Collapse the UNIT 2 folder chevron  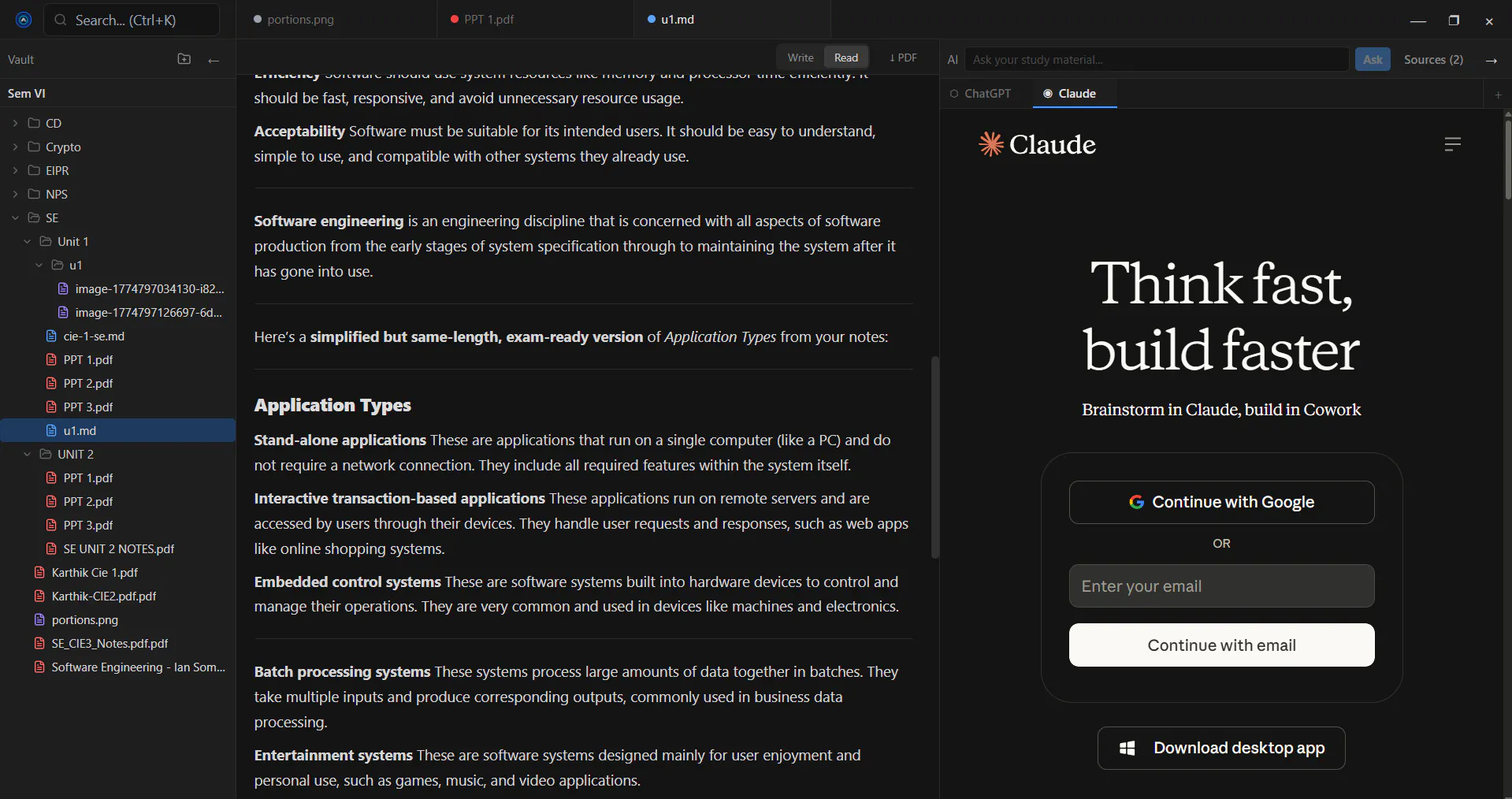pyautogui.click(x=27, y=454)
